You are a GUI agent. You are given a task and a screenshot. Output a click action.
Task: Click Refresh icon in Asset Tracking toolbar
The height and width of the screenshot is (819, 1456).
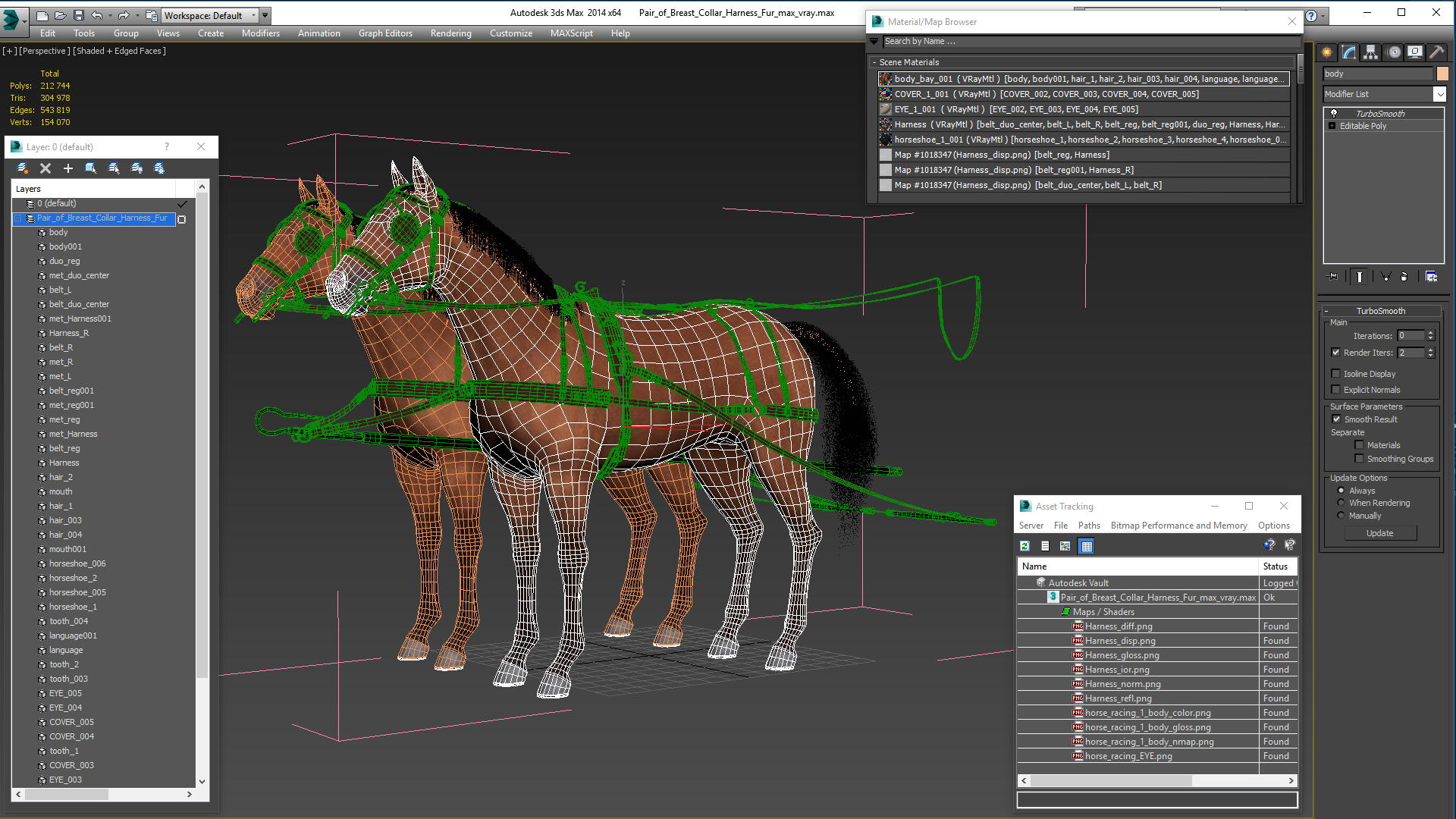[1025, 546]
